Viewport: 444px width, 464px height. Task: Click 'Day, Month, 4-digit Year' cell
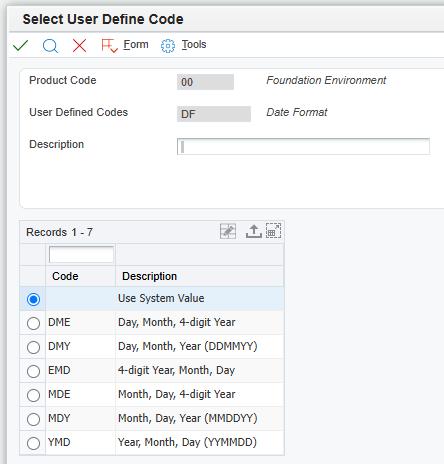tap(199, 323)
